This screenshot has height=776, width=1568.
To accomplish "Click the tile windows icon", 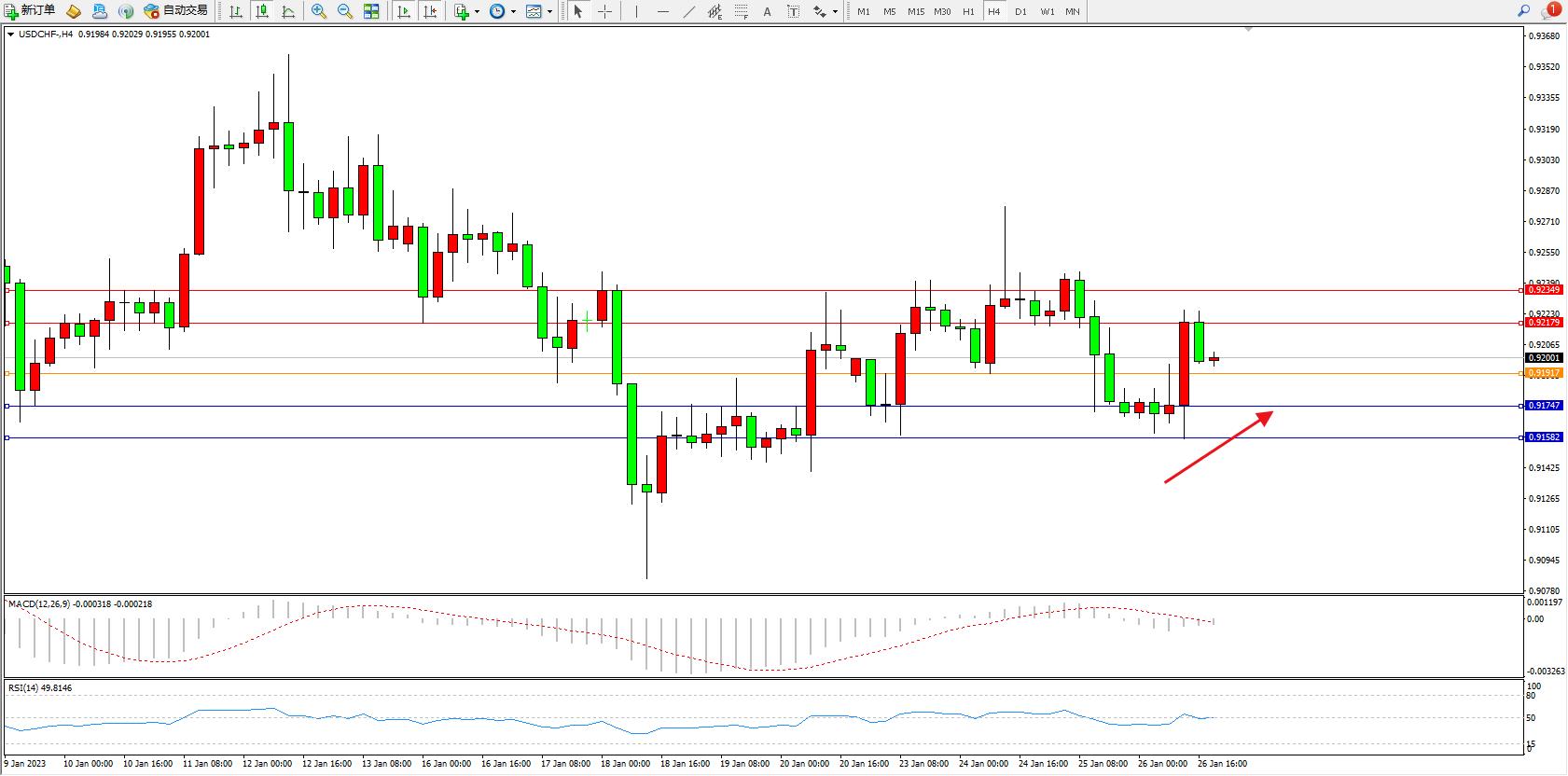I will point(371,11).
